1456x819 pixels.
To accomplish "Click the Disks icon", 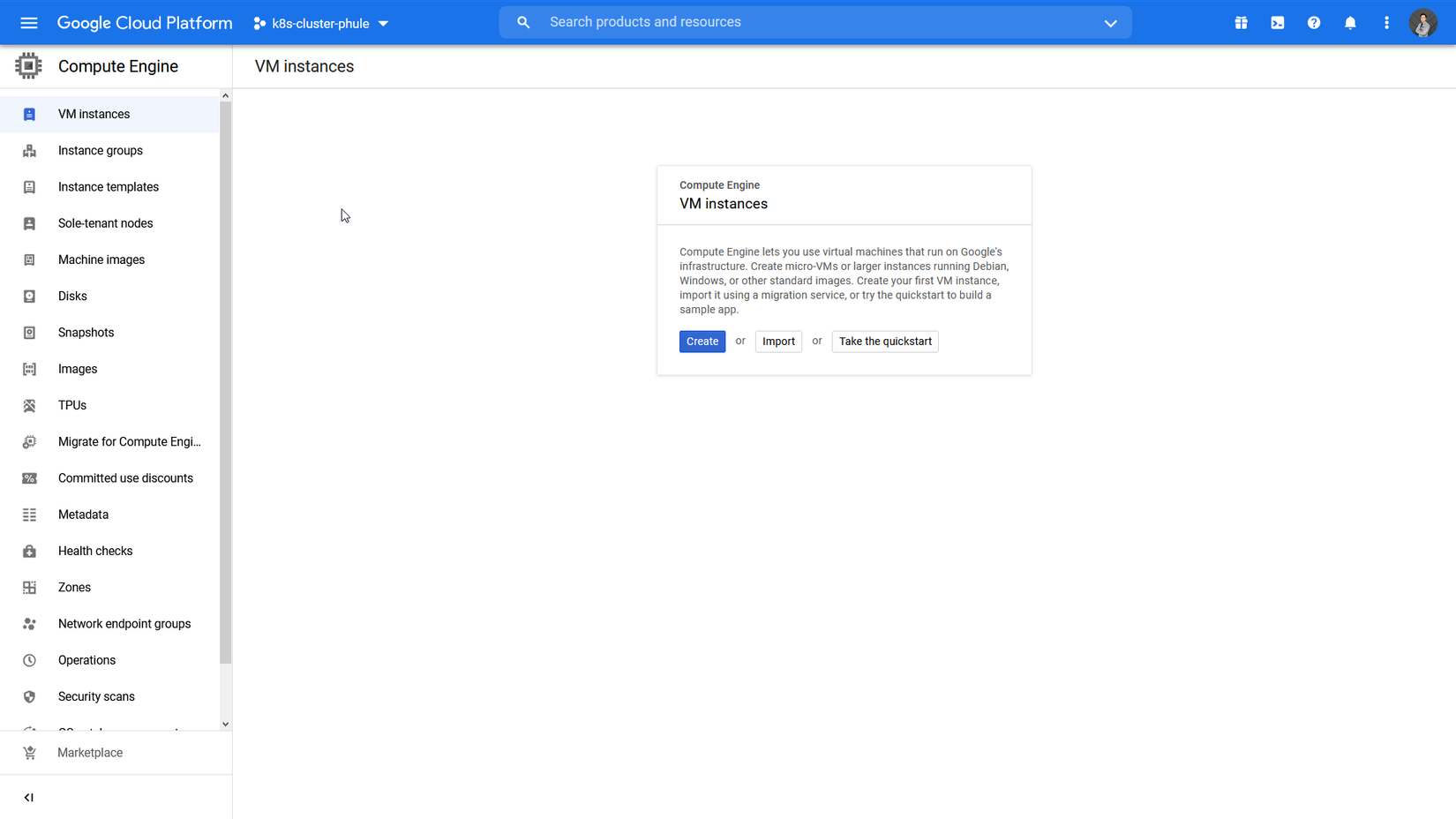I will click(x=29, y=297).
